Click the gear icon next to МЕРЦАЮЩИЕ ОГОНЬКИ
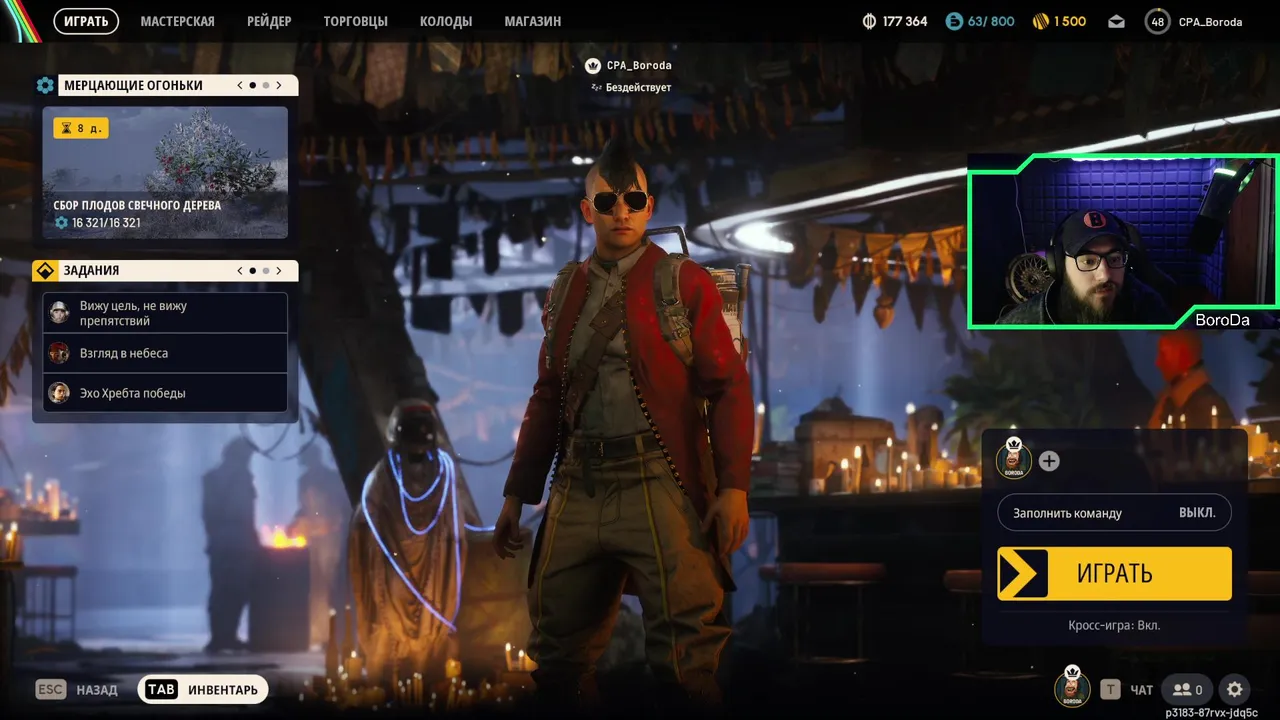Viewport: 1280px width, 720px height. 44,85
